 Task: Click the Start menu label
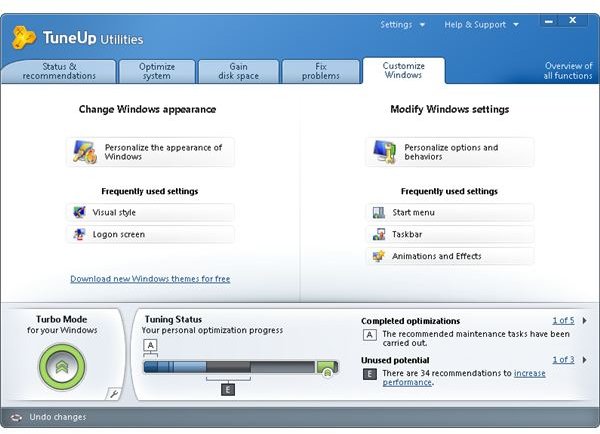413,212
